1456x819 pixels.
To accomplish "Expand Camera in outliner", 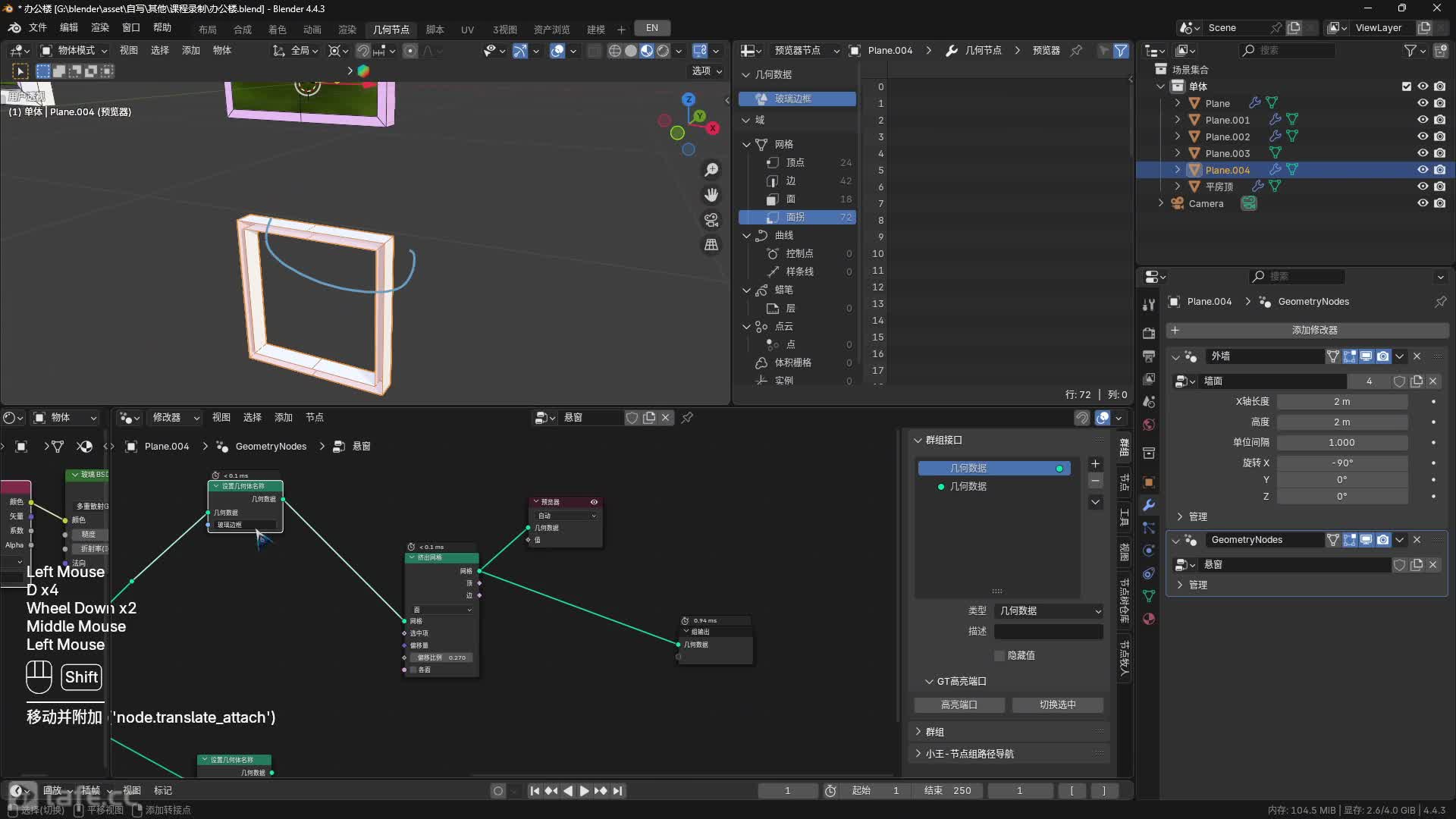I will tap(1160, 203).
